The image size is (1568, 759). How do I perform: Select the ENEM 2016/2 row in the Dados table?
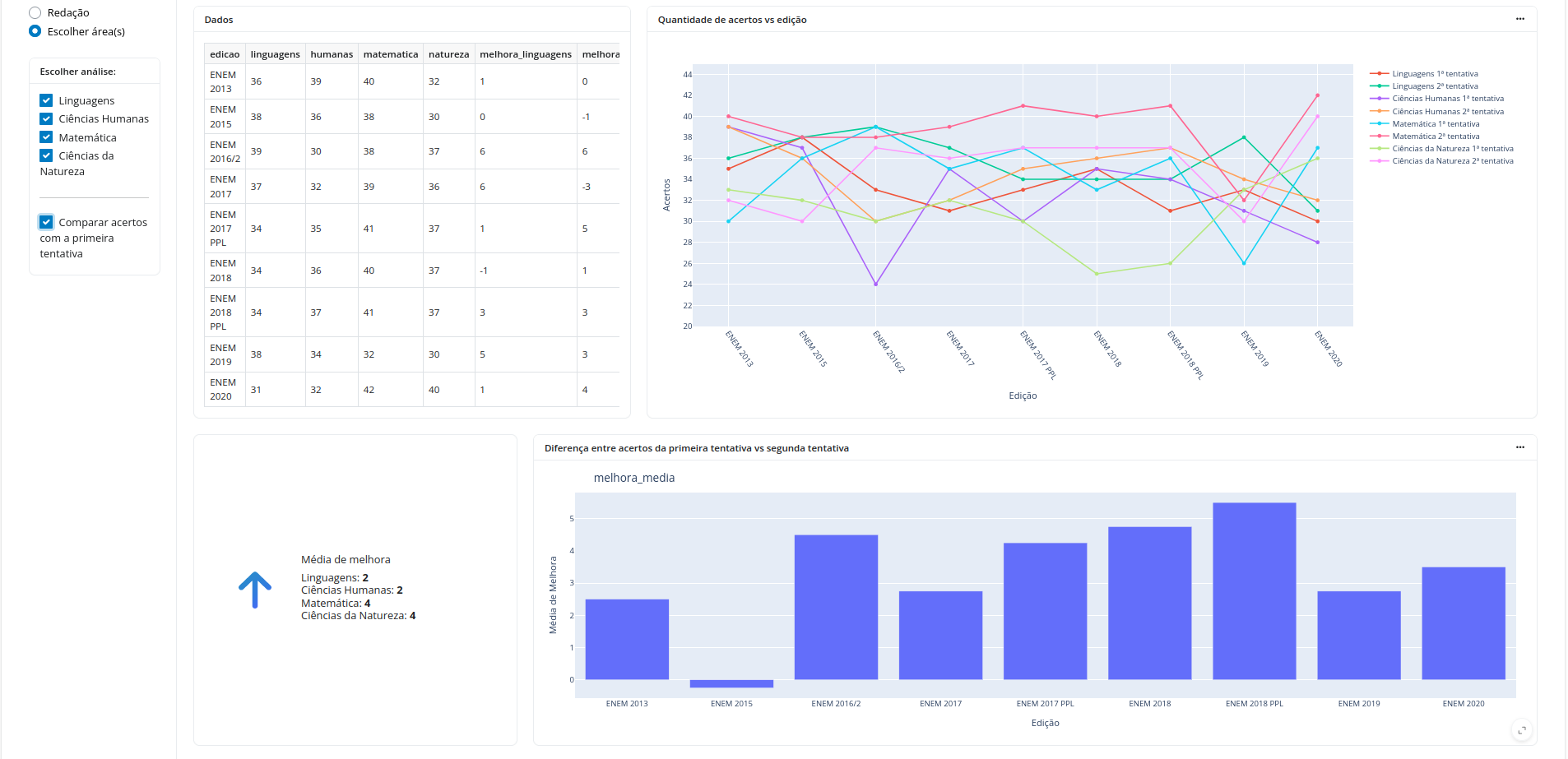pos(411,151)
